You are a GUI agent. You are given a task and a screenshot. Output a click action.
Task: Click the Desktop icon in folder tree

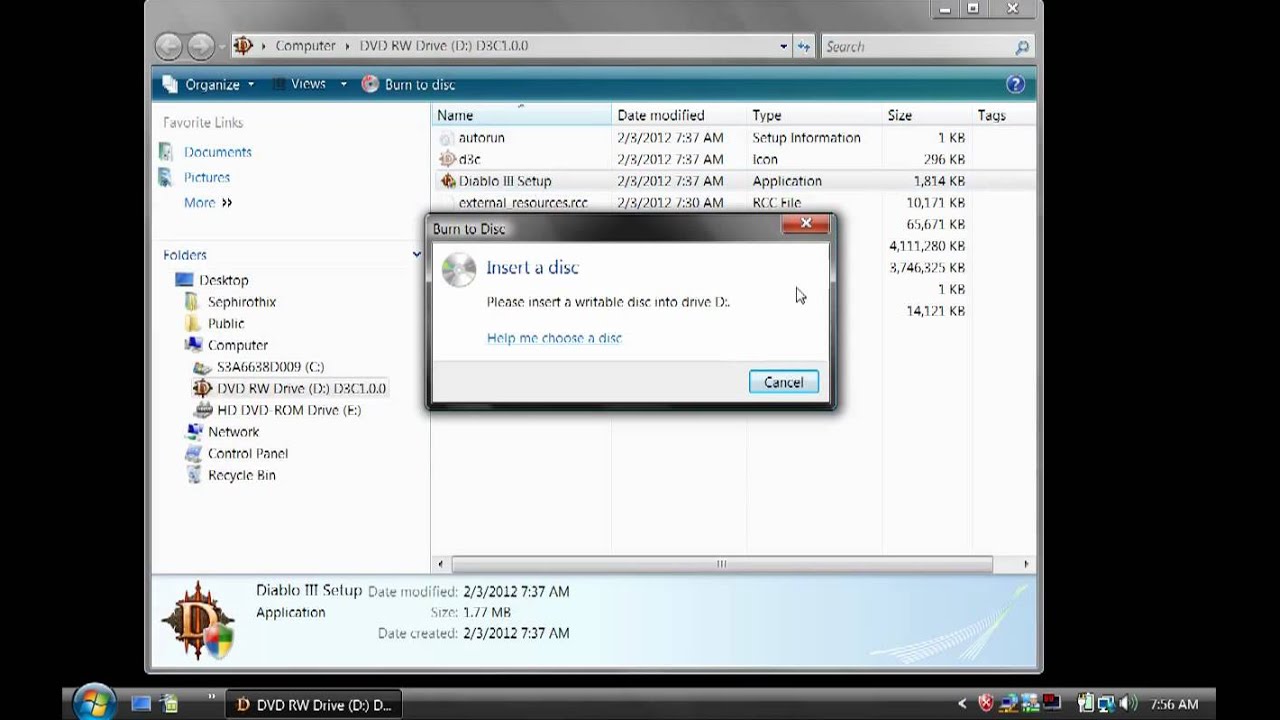tap(184, 280)
